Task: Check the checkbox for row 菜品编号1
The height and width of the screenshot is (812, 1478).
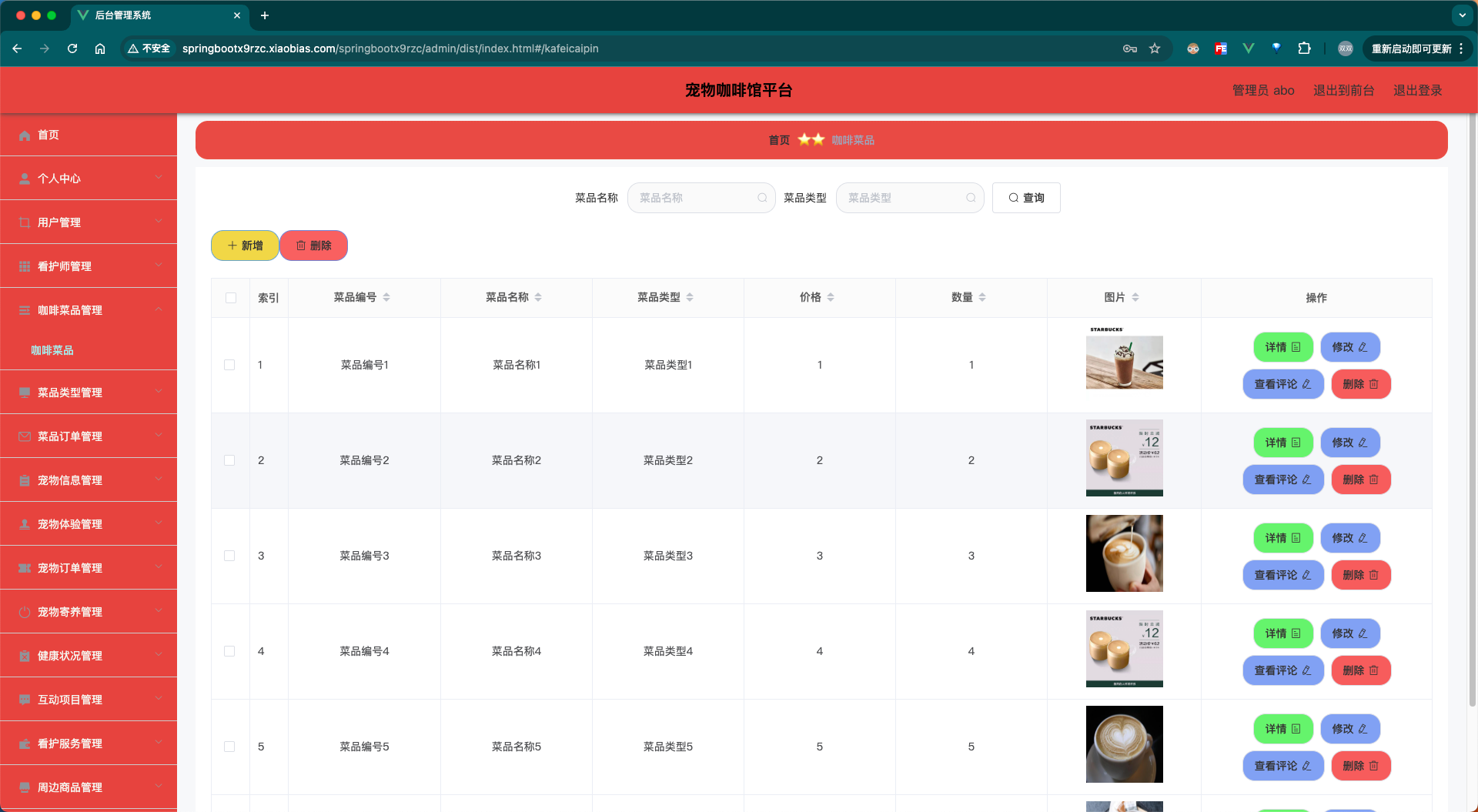Action: (x=229, y=365)
